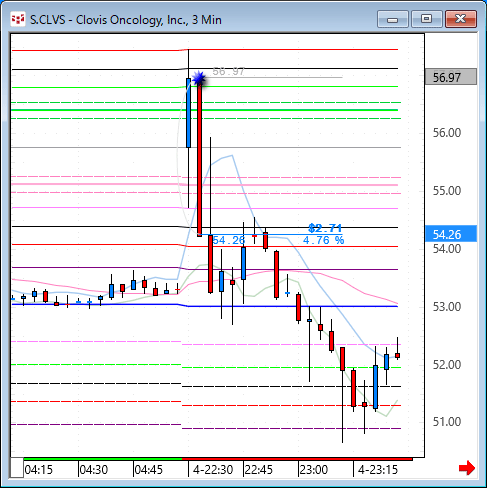Click the 56.00 price axis label
487x488 pixels.
[x=447, y=133]
